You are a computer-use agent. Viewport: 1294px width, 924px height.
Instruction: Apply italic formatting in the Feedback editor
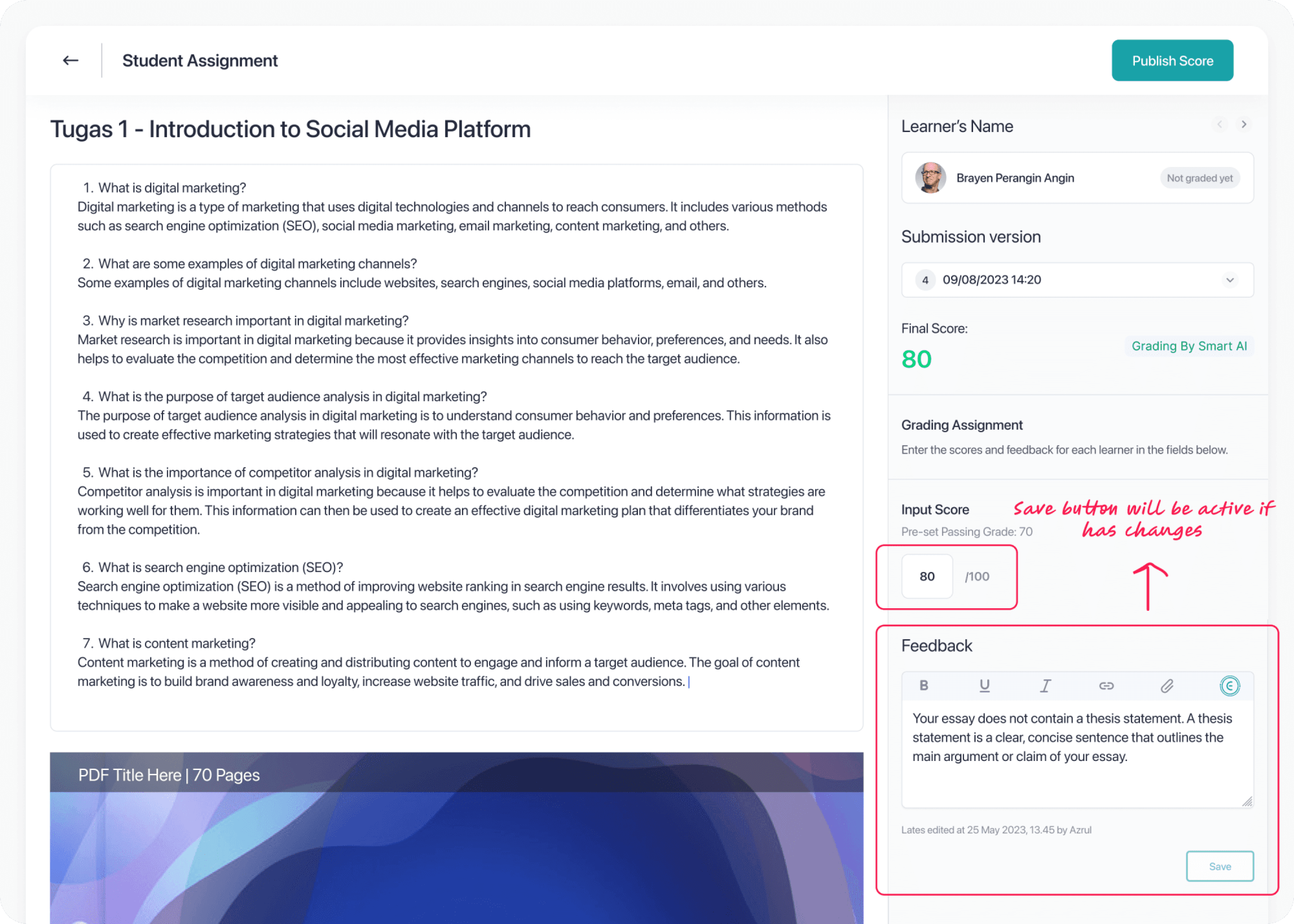pos(1045,686)
